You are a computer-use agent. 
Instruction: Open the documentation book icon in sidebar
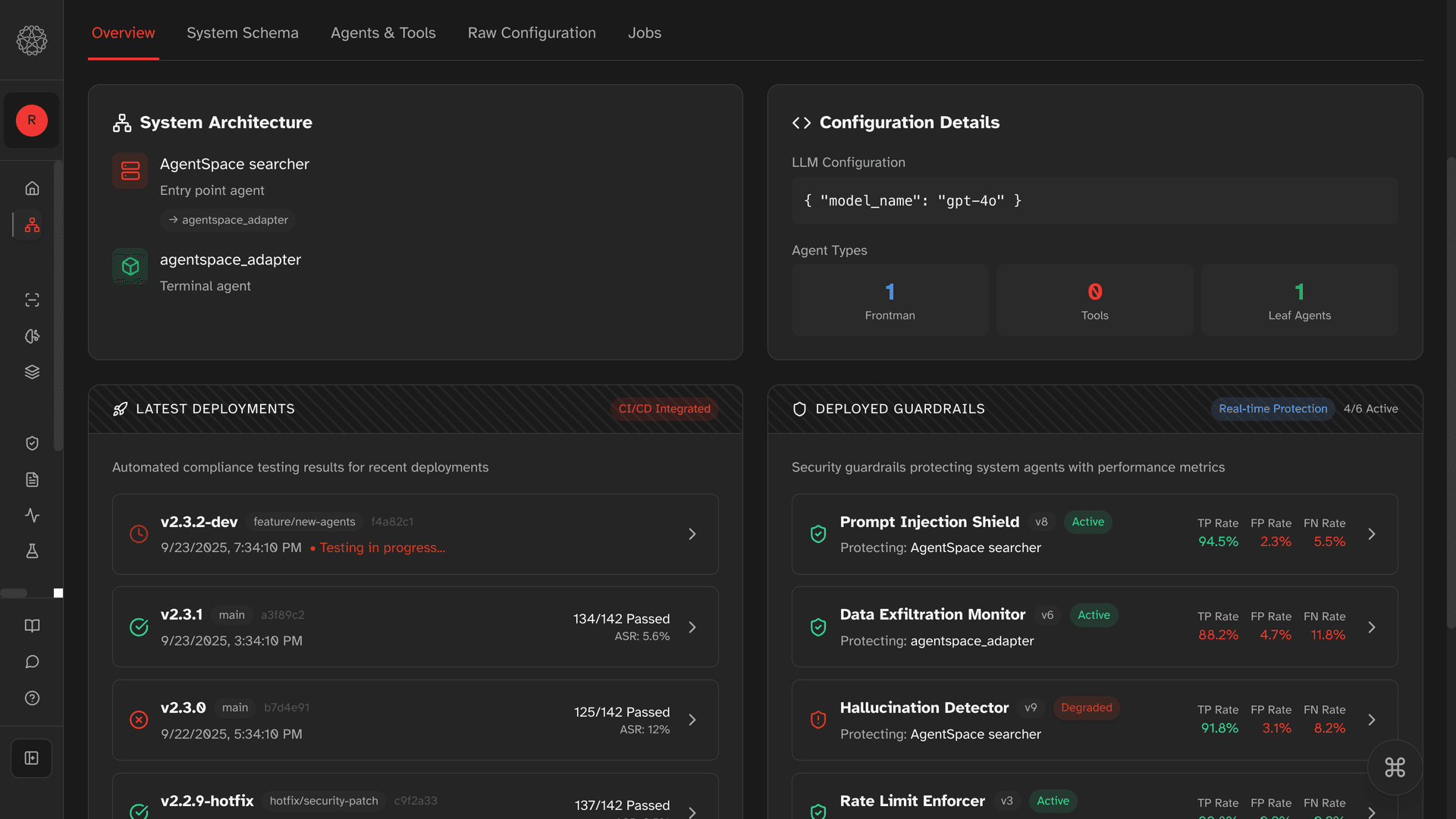pyautogui.click(x=32, y=625)
